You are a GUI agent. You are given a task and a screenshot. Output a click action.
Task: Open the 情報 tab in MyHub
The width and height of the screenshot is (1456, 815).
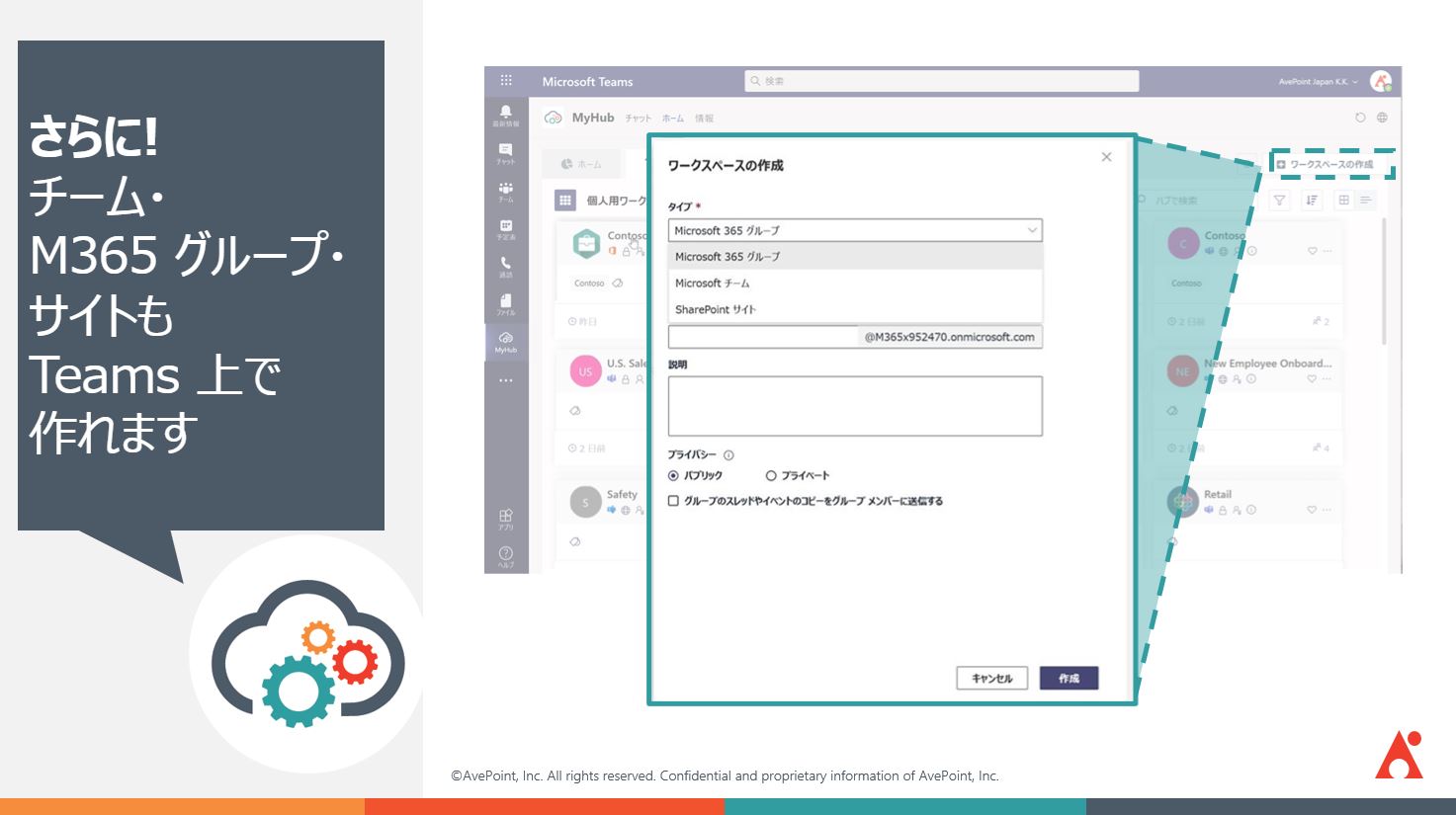tap(704, 119)
